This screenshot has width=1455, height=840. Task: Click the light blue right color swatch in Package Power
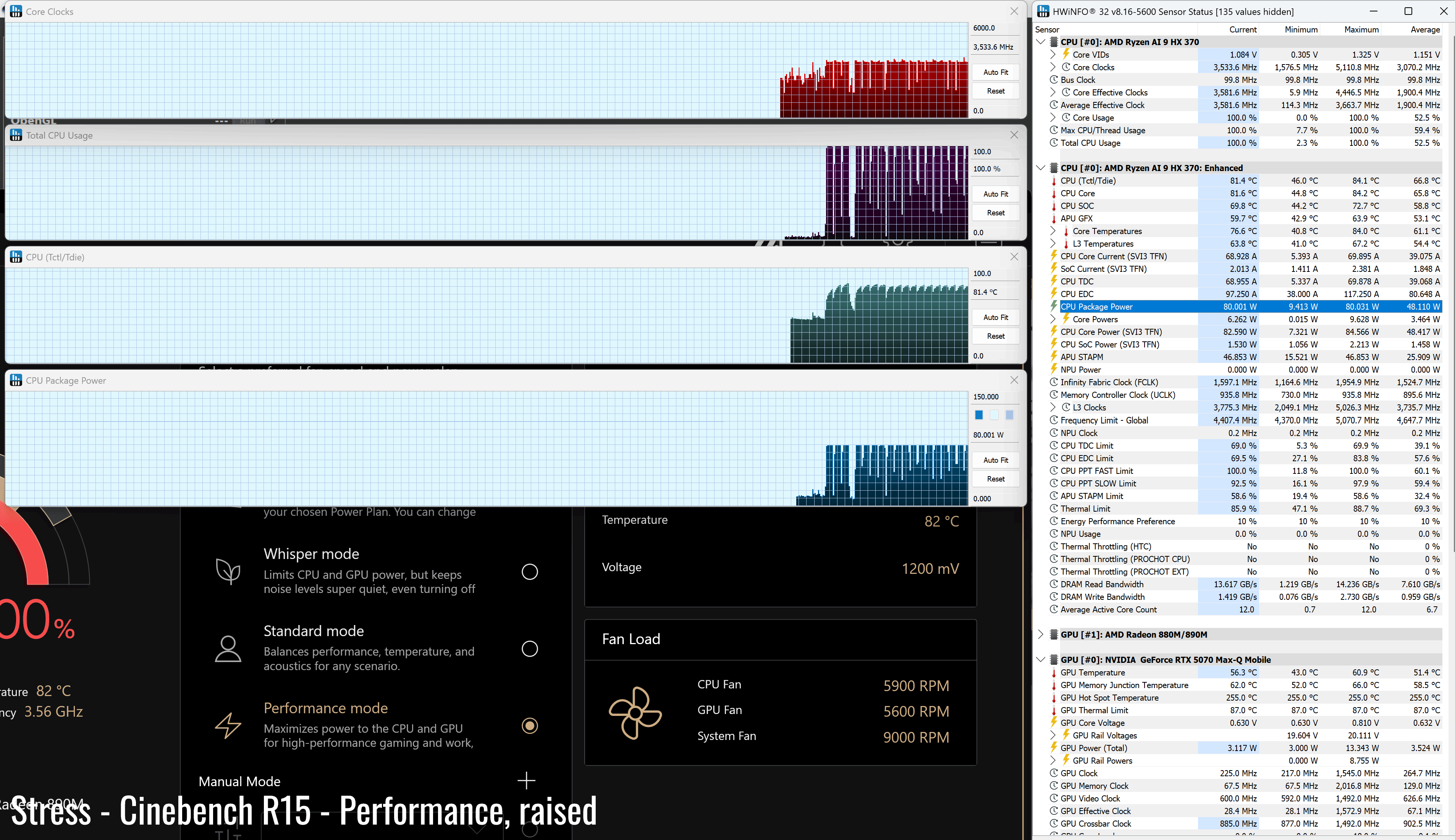click(1009, 415)
